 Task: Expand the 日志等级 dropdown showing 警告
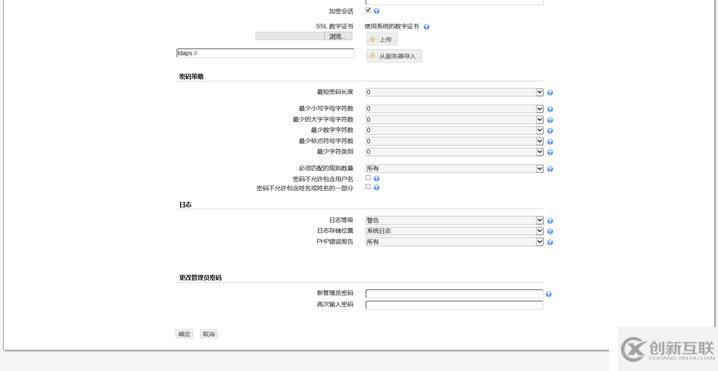coord(454,220)
